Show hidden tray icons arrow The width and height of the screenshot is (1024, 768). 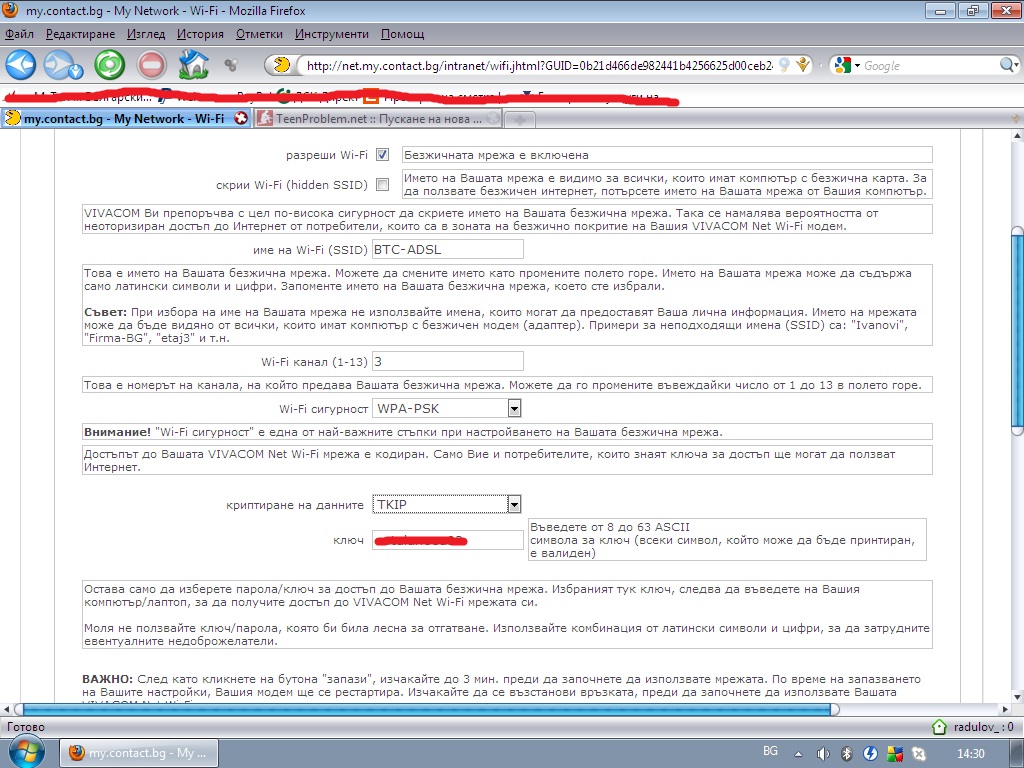[798, 754]
